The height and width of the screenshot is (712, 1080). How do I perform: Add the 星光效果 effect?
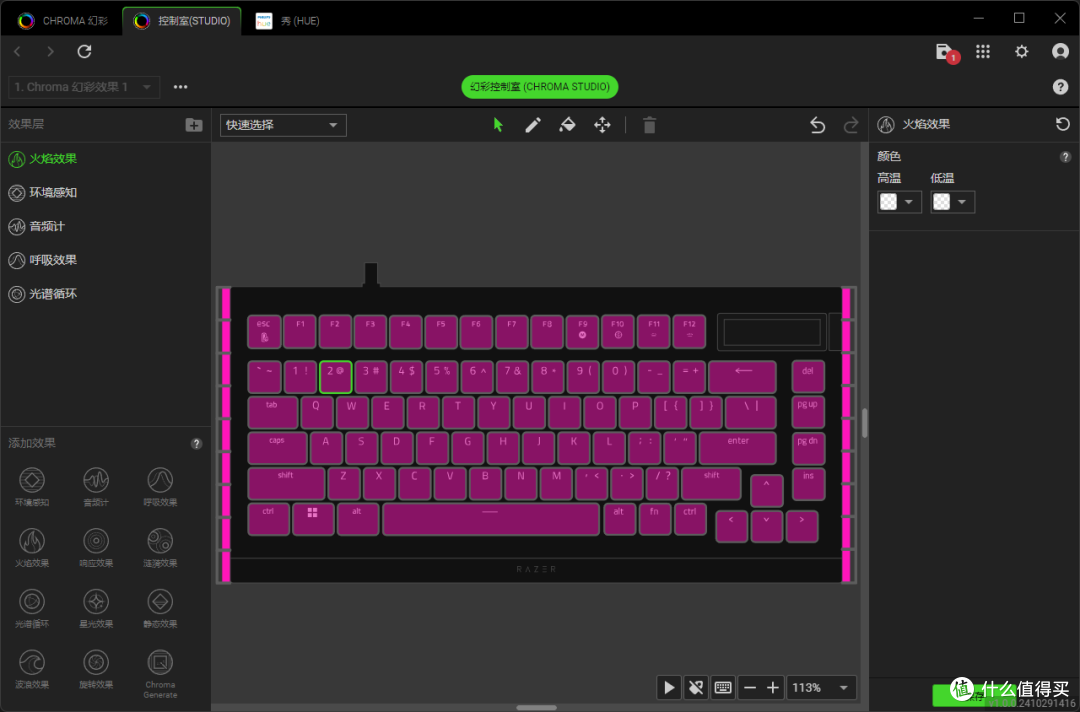click(x=96, y=608)
